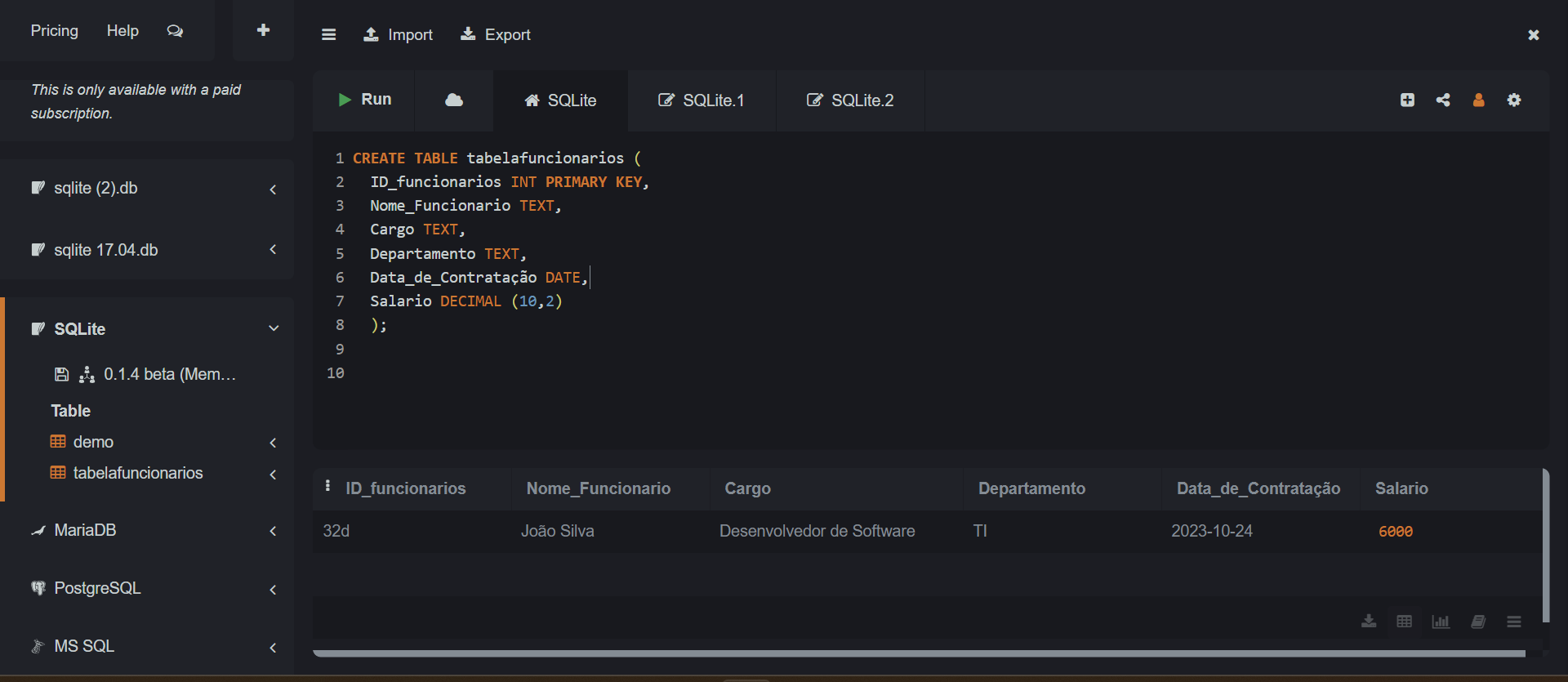1568x682 pixels.
Task: Click the plus add database button
Action: click(x=263, y=30)
